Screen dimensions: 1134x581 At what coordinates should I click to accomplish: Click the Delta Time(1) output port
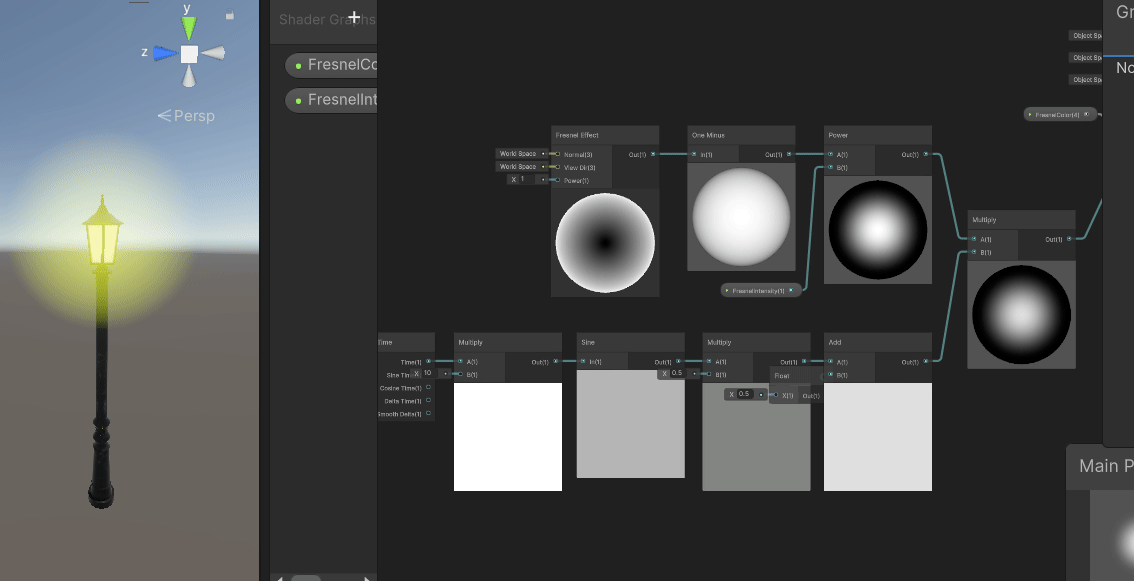[428, 401]
